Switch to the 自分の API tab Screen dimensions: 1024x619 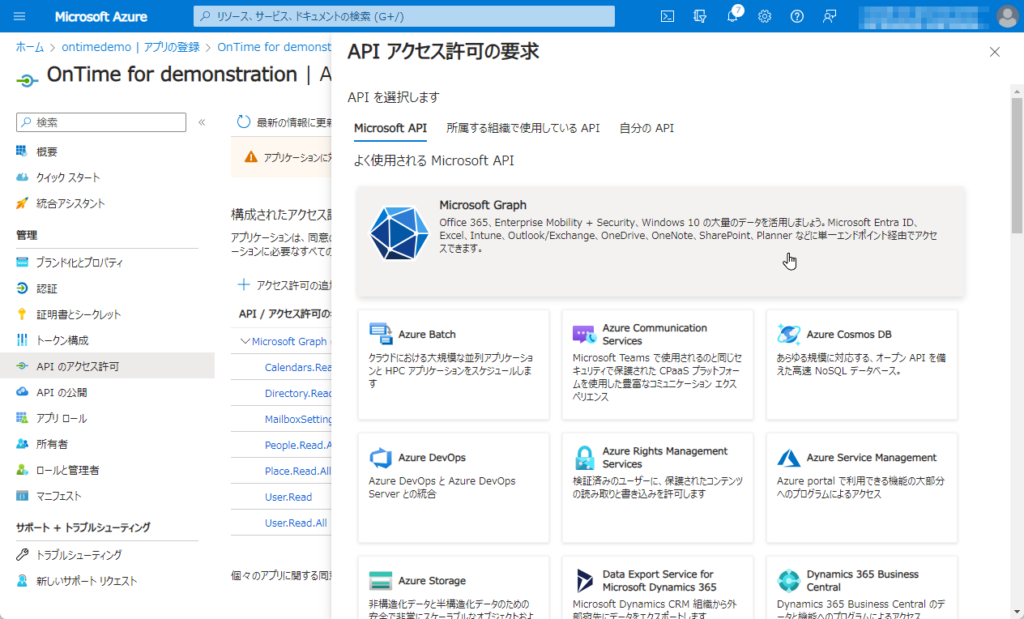pos(646,128)
